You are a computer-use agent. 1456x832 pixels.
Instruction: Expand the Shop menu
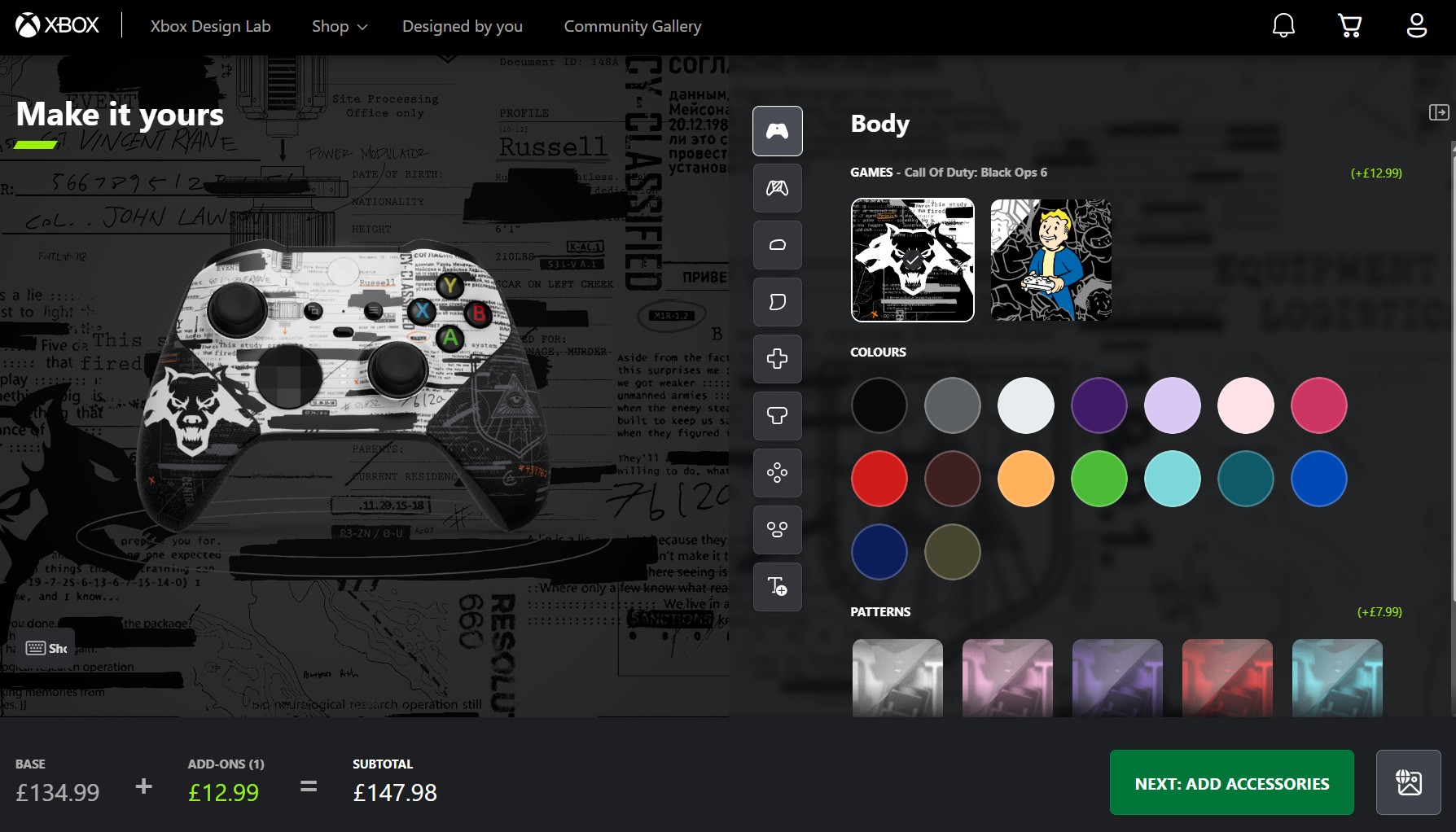pos(340,26)
